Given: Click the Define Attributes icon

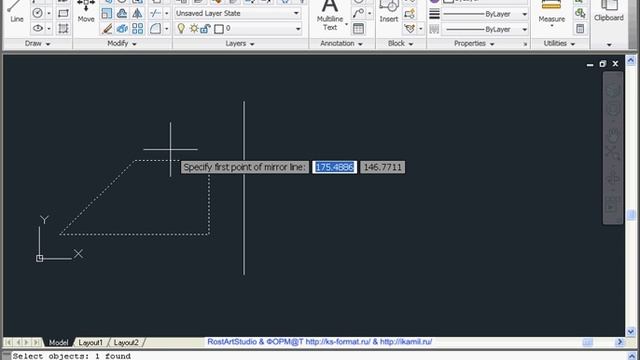Looking at the screenshot, I should [409, 28].
